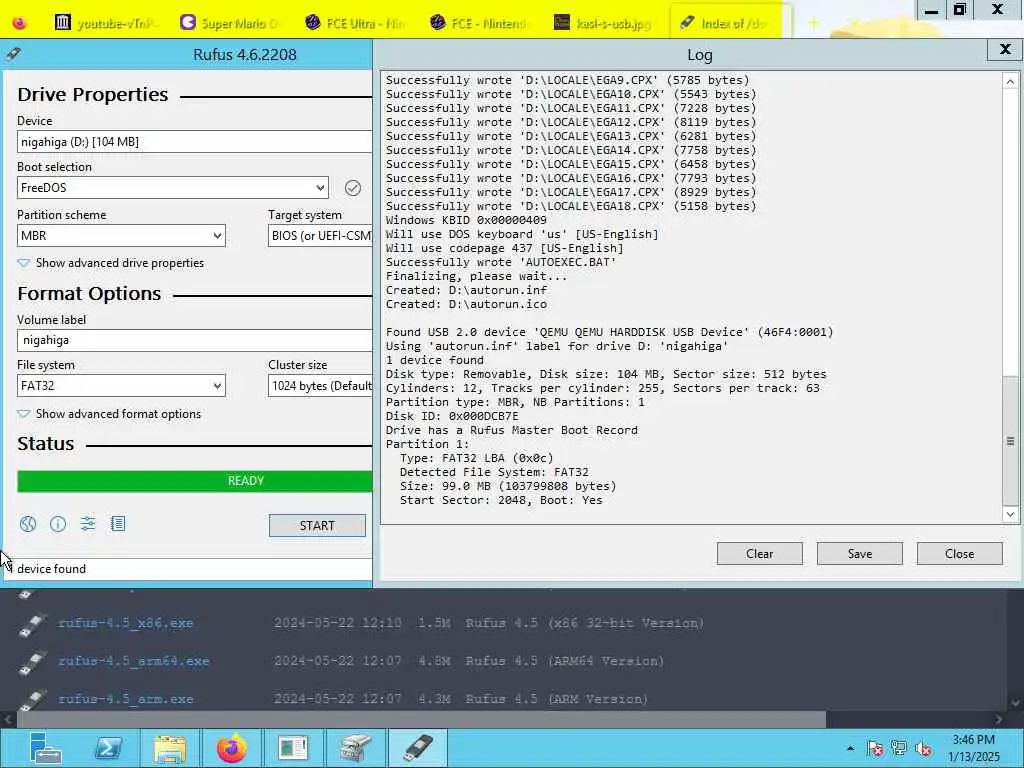Click icon beside rufus-4.5_arm.exe
The image size is (1024, 768).
(31, 699)
